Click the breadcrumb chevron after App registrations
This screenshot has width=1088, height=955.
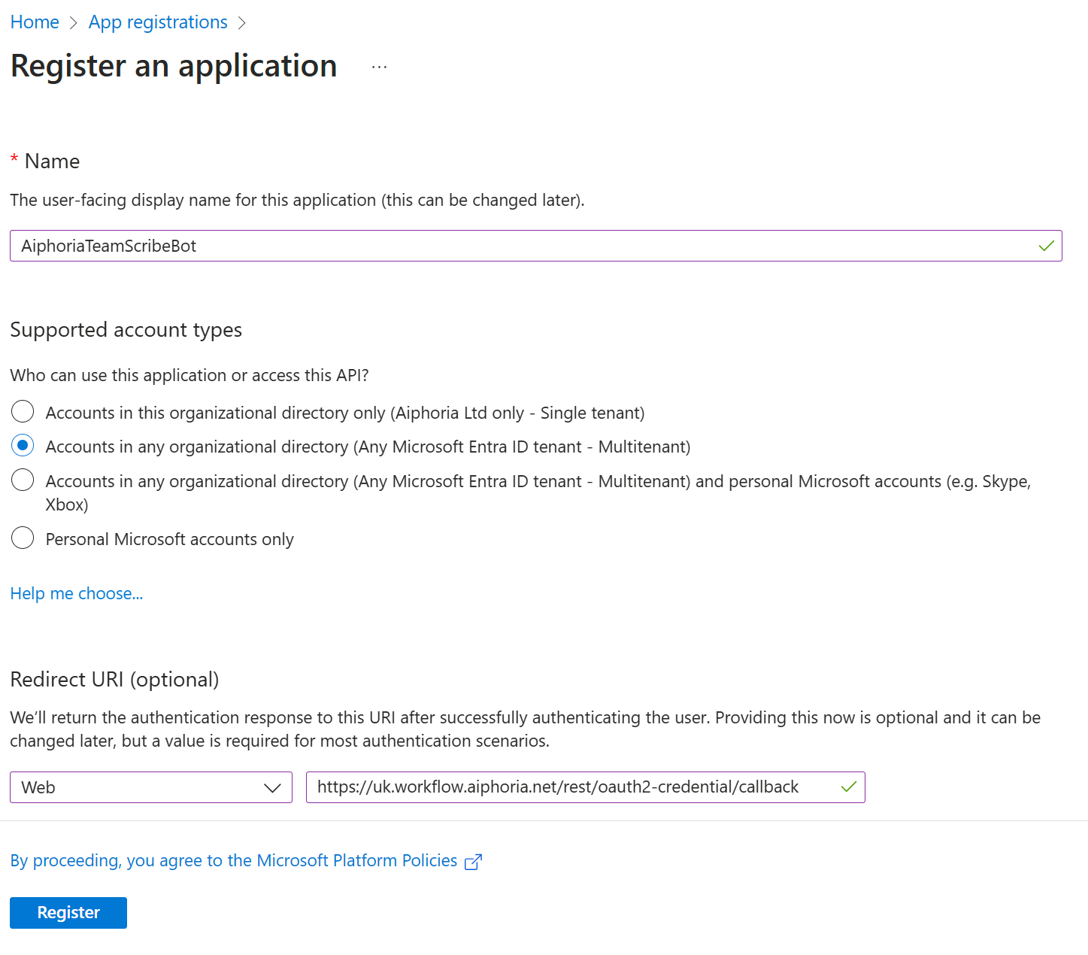pos(241,21)
